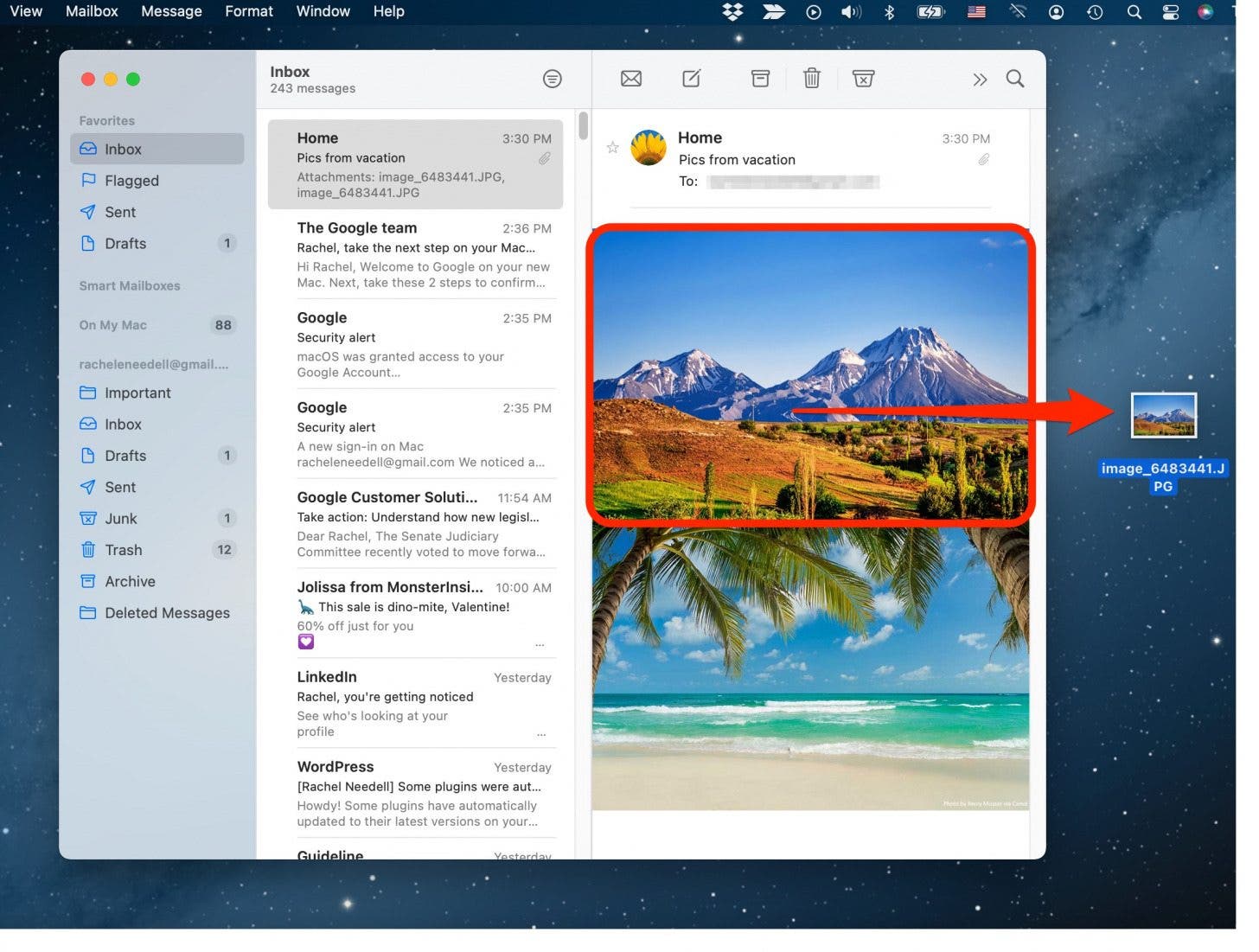Open Dropbox in the menu bar

click(x=732, y=11)
